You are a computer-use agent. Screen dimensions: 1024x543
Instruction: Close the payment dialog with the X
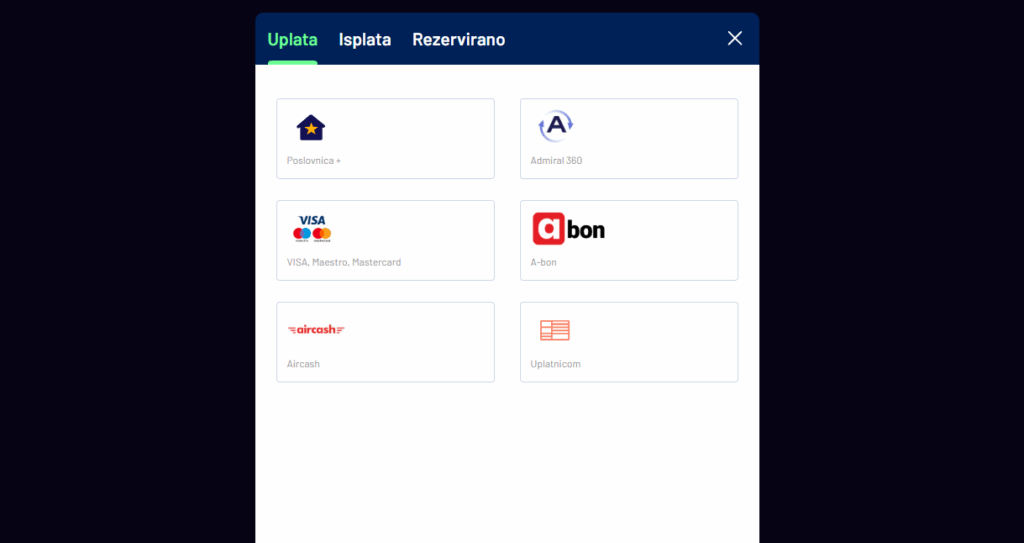click(x=735, y=39)
